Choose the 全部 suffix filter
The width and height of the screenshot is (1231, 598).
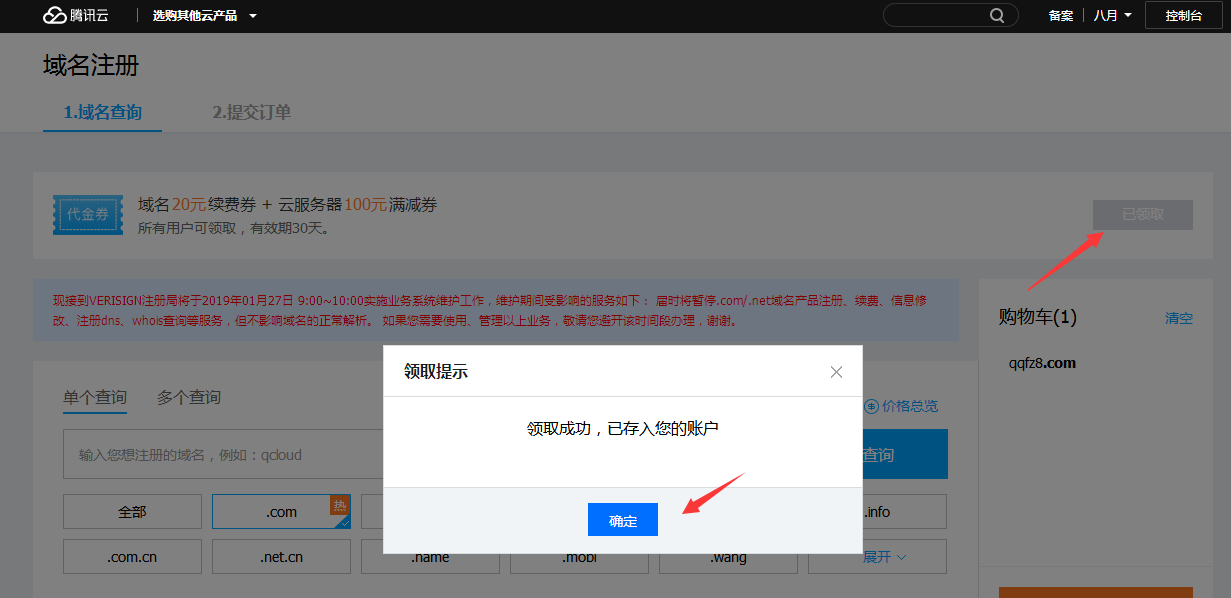[132, 512]
